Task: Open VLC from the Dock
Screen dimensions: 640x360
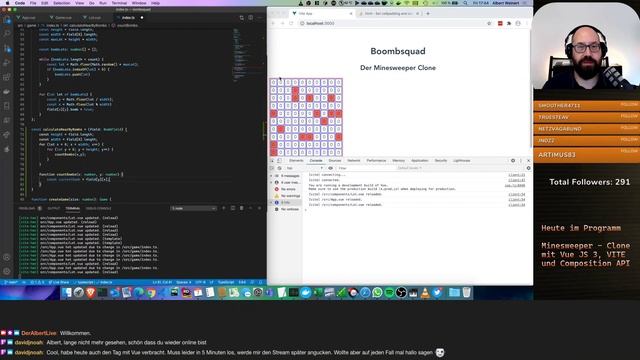Action: 425,292
